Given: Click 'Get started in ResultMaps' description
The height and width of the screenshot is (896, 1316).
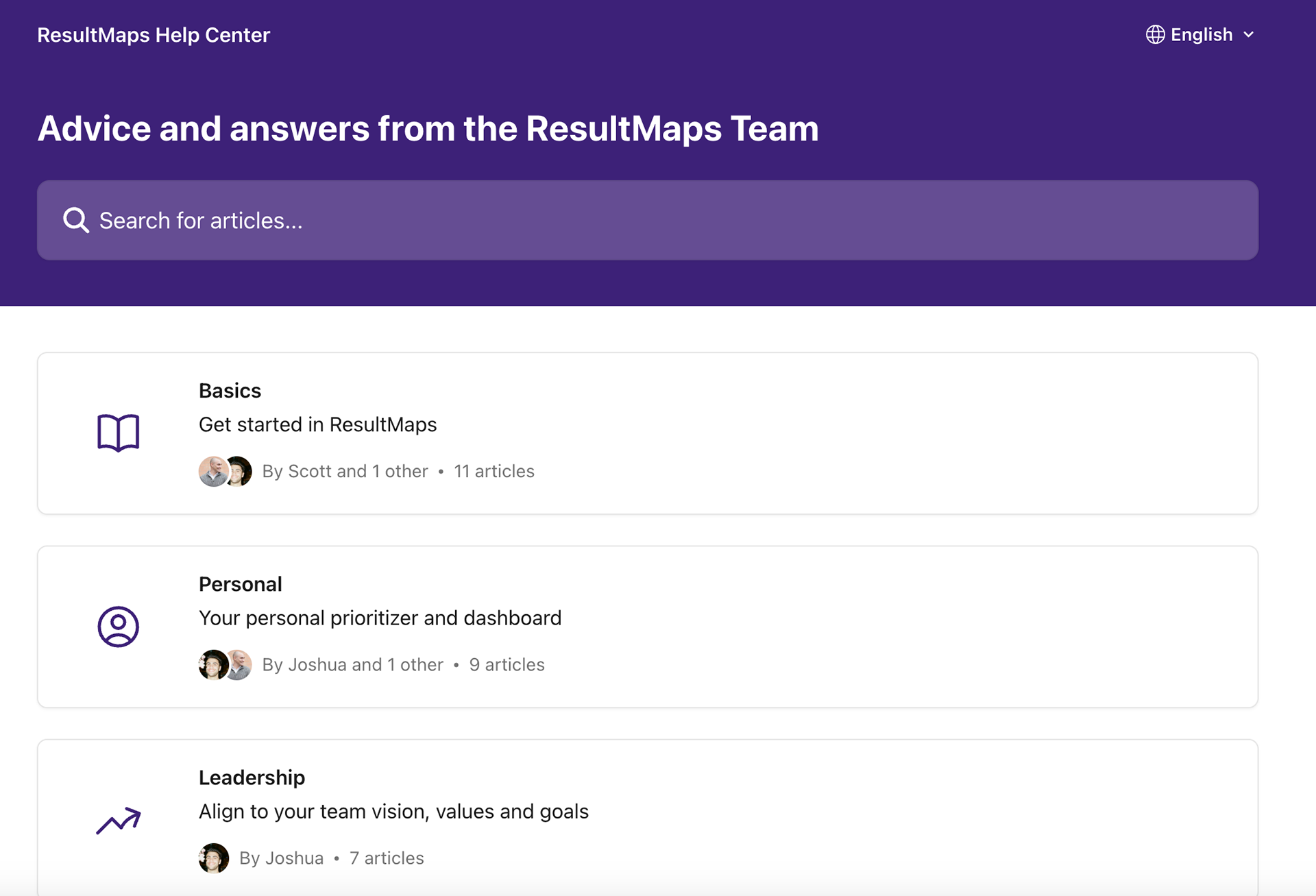Looking at the screenshot, I should coord(317,424).
